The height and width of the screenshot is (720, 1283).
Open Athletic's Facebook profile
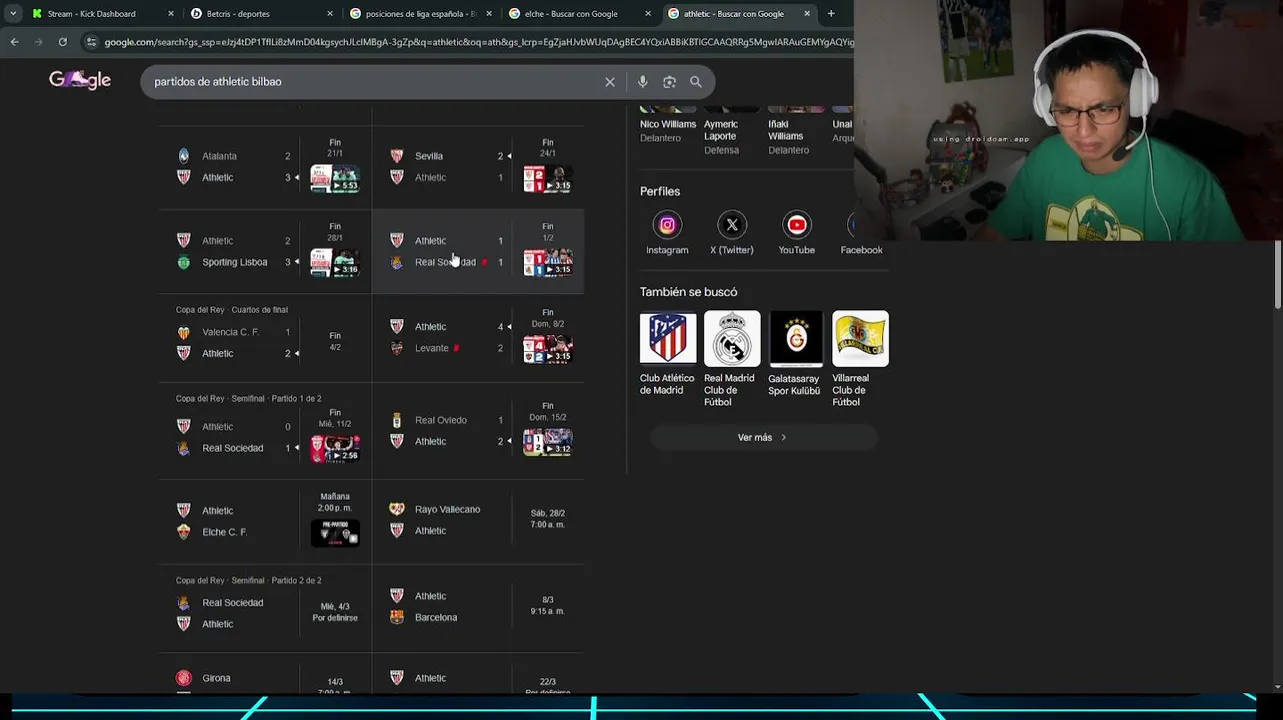(855, 225)
